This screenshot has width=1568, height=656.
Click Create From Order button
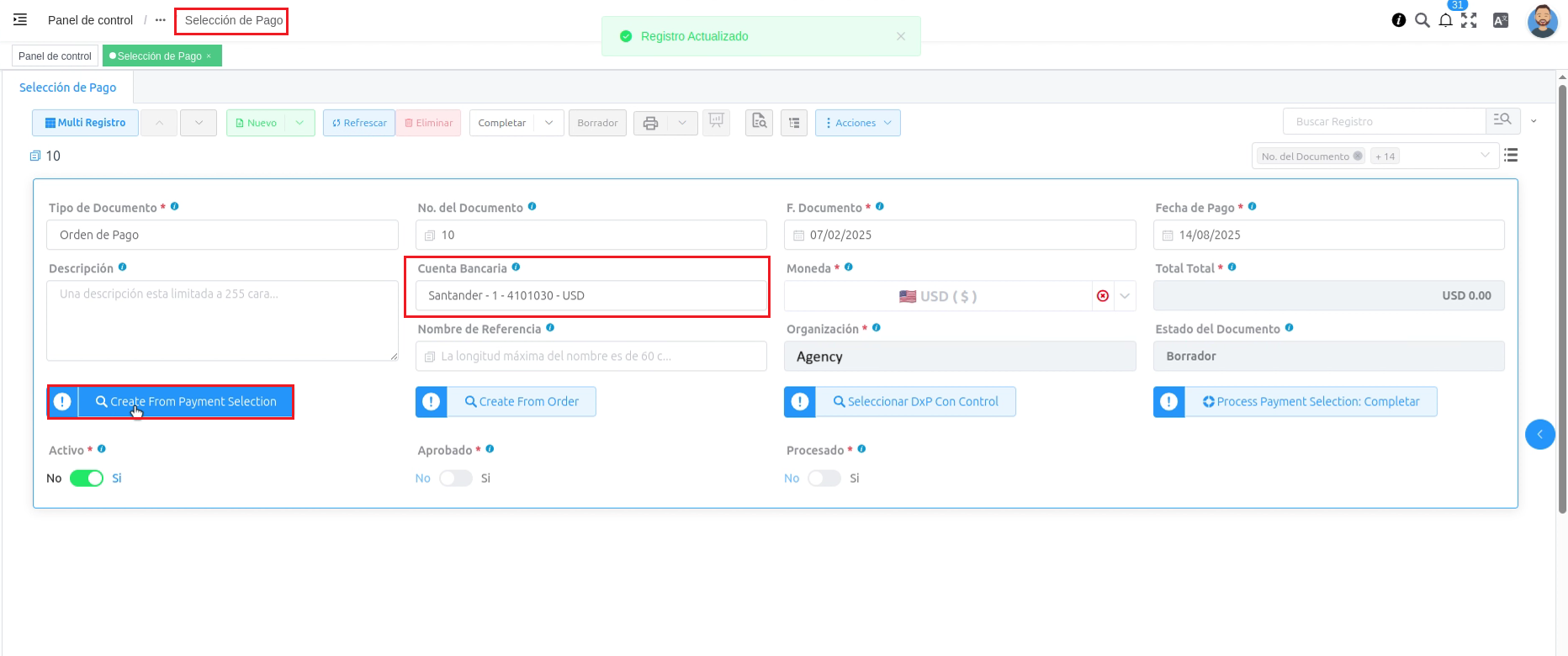pyautogui.click(x=521, y=402)
